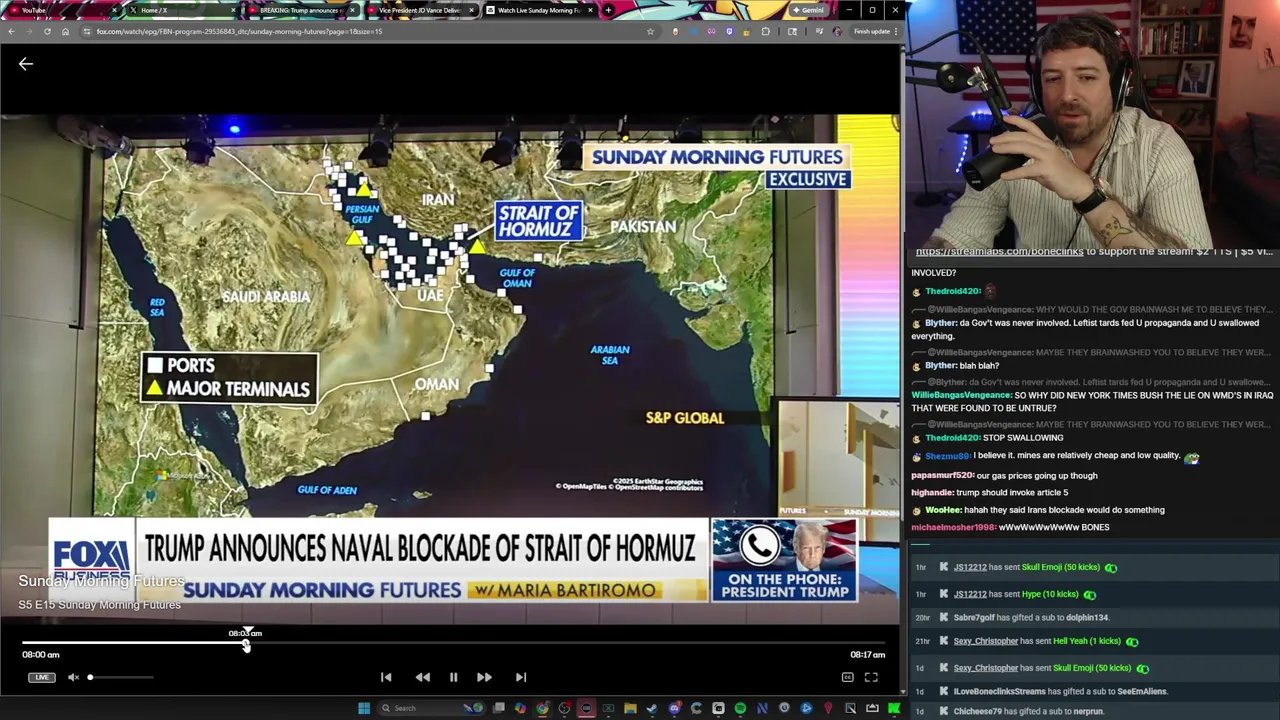Open Gemini in browser toolbar
Image resolution: width=1280 pixels, height=720 pixels.
click(x=808, y=10)
